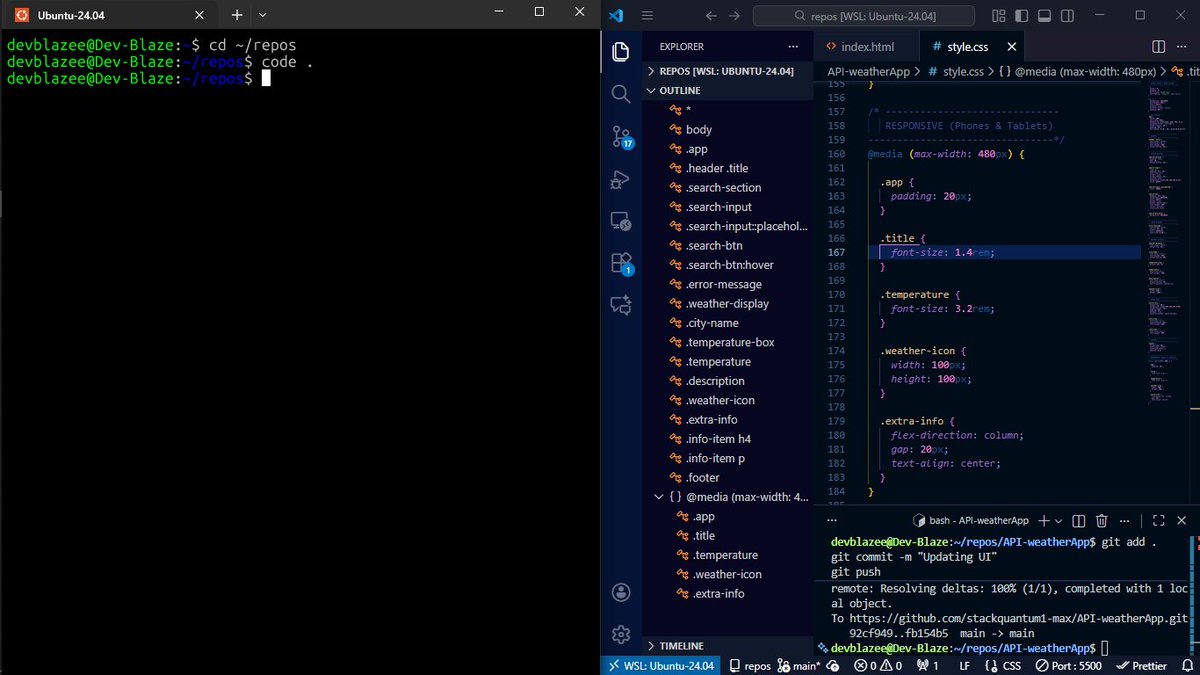Screen dimensions: 1200x675
Task: Open the Run and Debug view
Action: point(620,180)
